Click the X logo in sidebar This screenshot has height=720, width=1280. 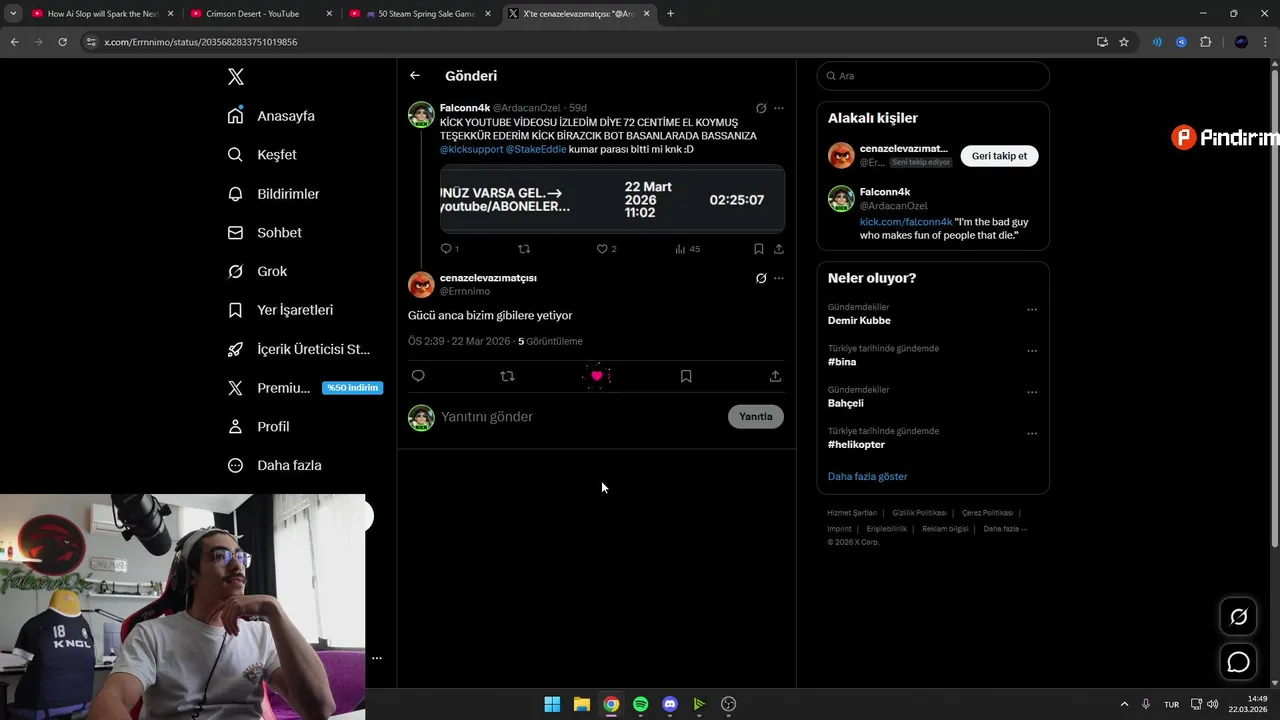tap(235, 77)
